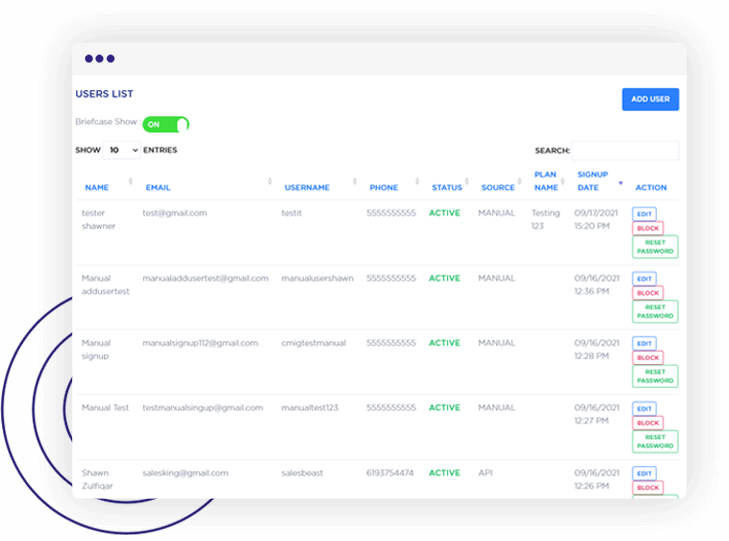
Task: Edit the Shawn Zulfiqar user
Action: (x=644, y=474)
